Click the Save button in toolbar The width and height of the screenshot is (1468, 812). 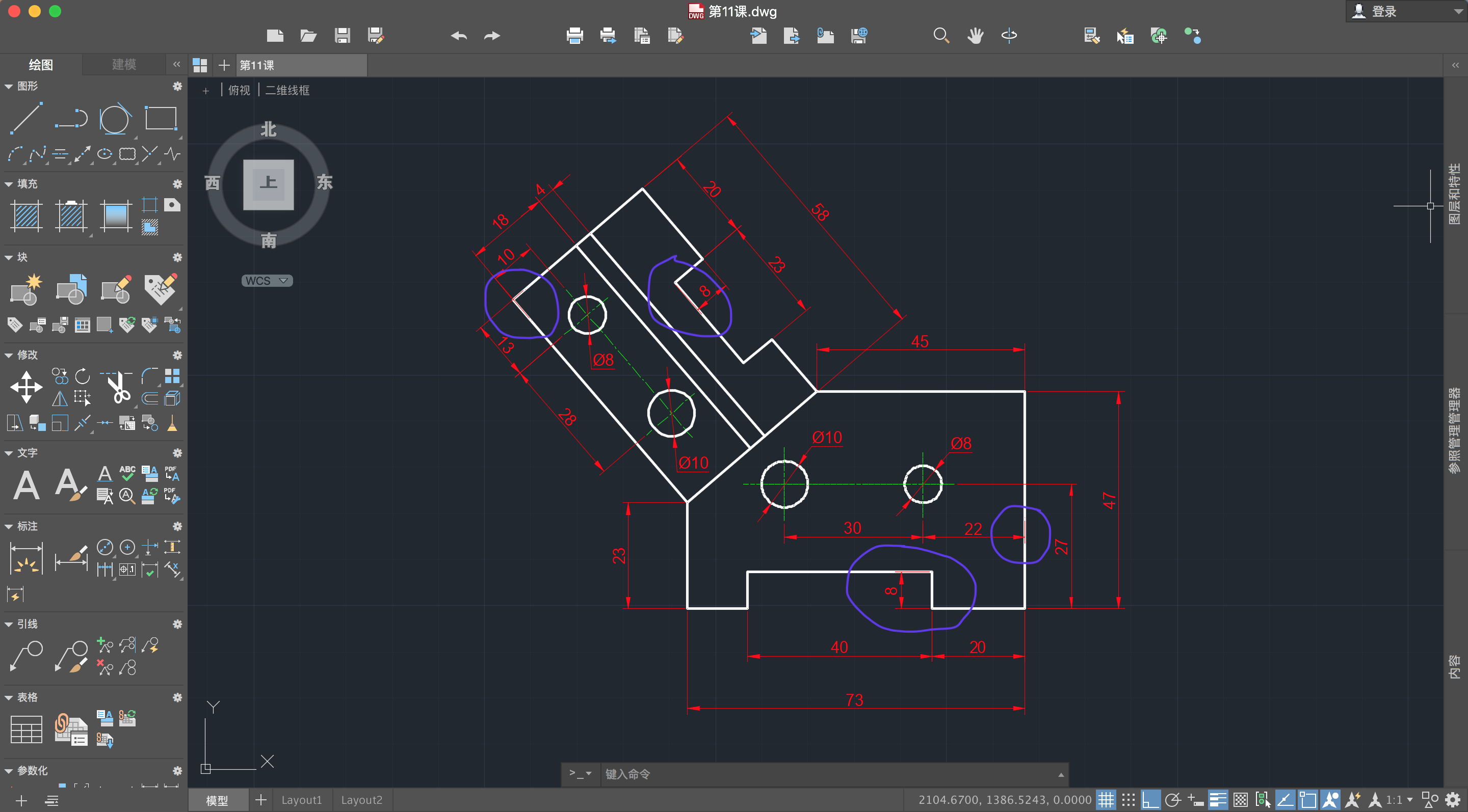click(343, 38)
